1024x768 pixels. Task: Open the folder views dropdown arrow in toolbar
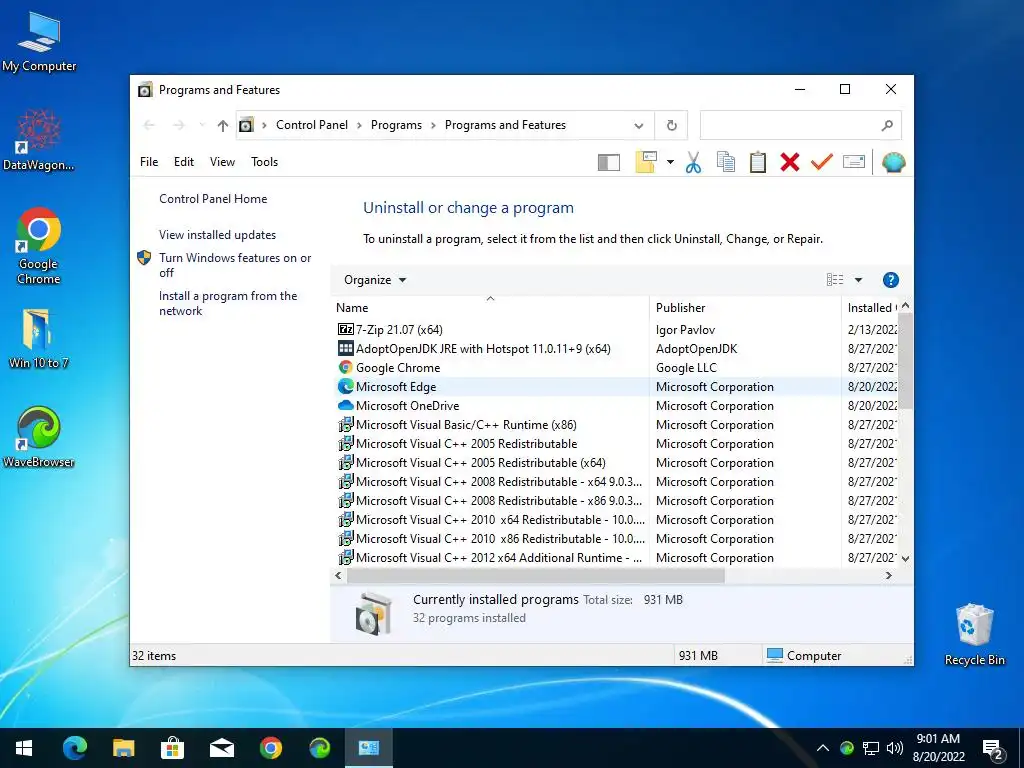670,162
